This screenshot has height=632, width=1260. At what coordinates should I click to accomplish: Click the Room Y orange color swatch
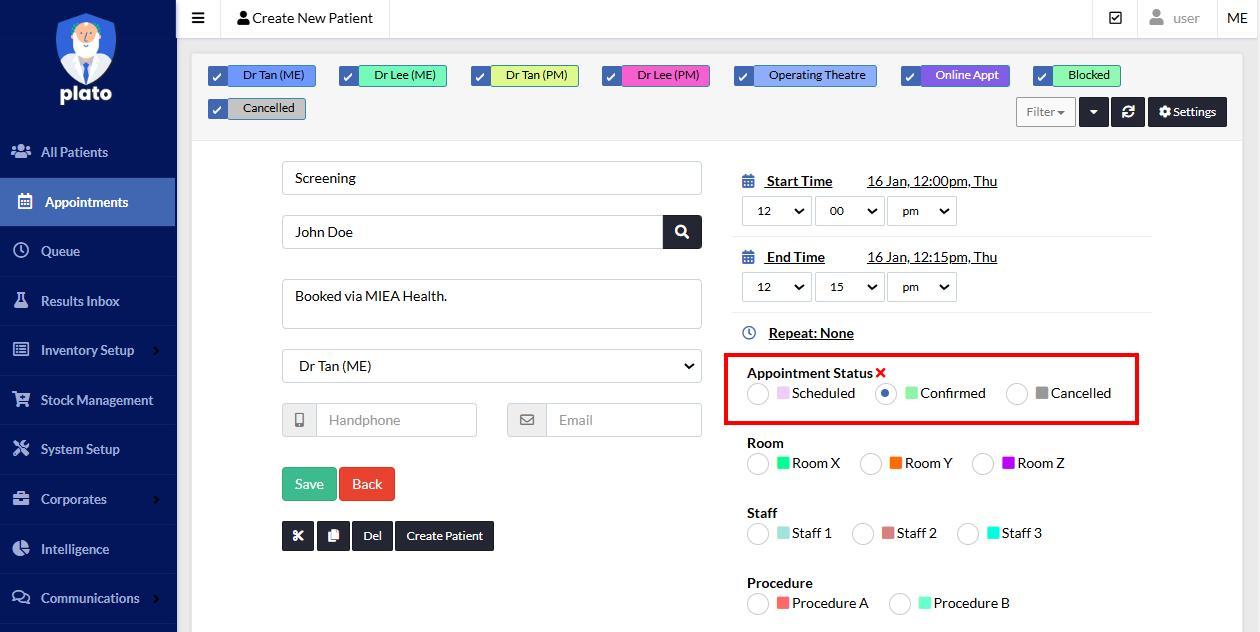tap(896, 463)
